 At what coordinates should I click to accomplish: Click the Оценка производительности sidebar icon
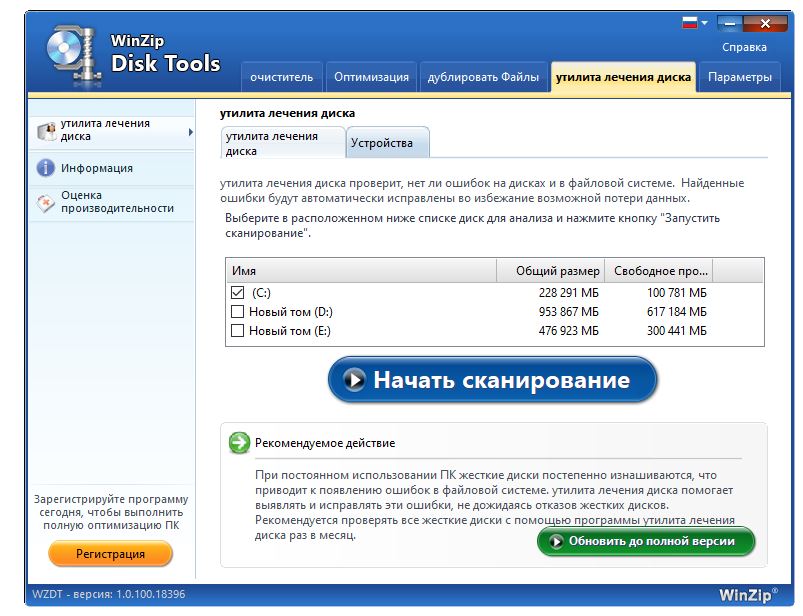46,203
